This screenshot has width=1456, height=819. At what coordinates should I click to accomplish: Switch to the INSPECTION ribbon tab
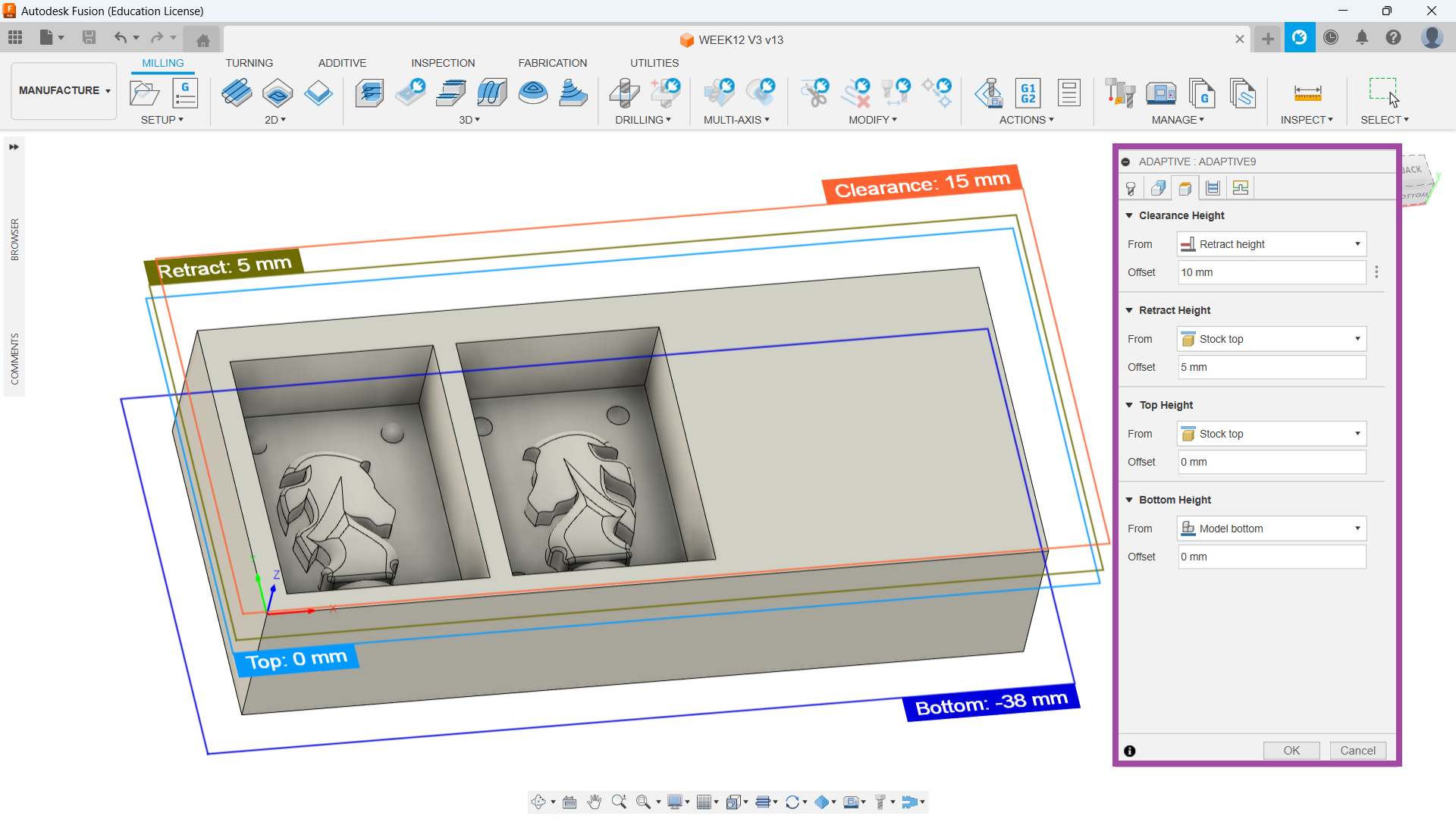(443, 63)
